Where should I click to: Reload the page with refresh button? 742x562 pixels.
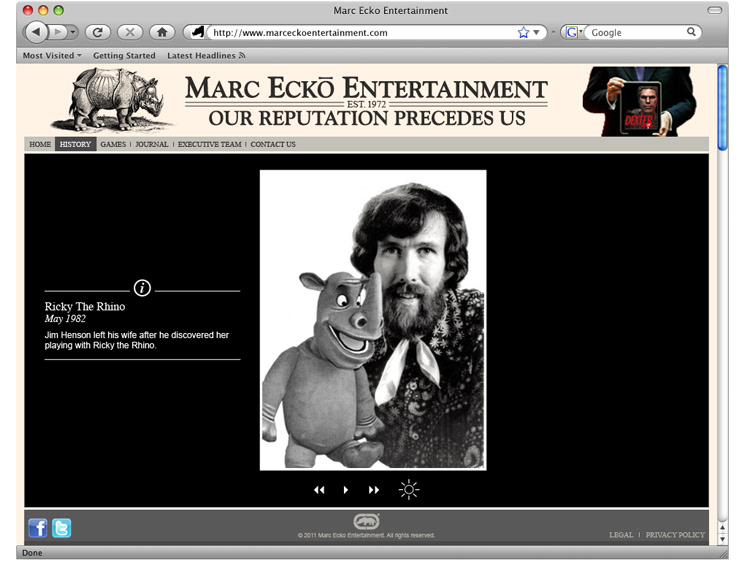pyautogui.click(x=97, y=32)
